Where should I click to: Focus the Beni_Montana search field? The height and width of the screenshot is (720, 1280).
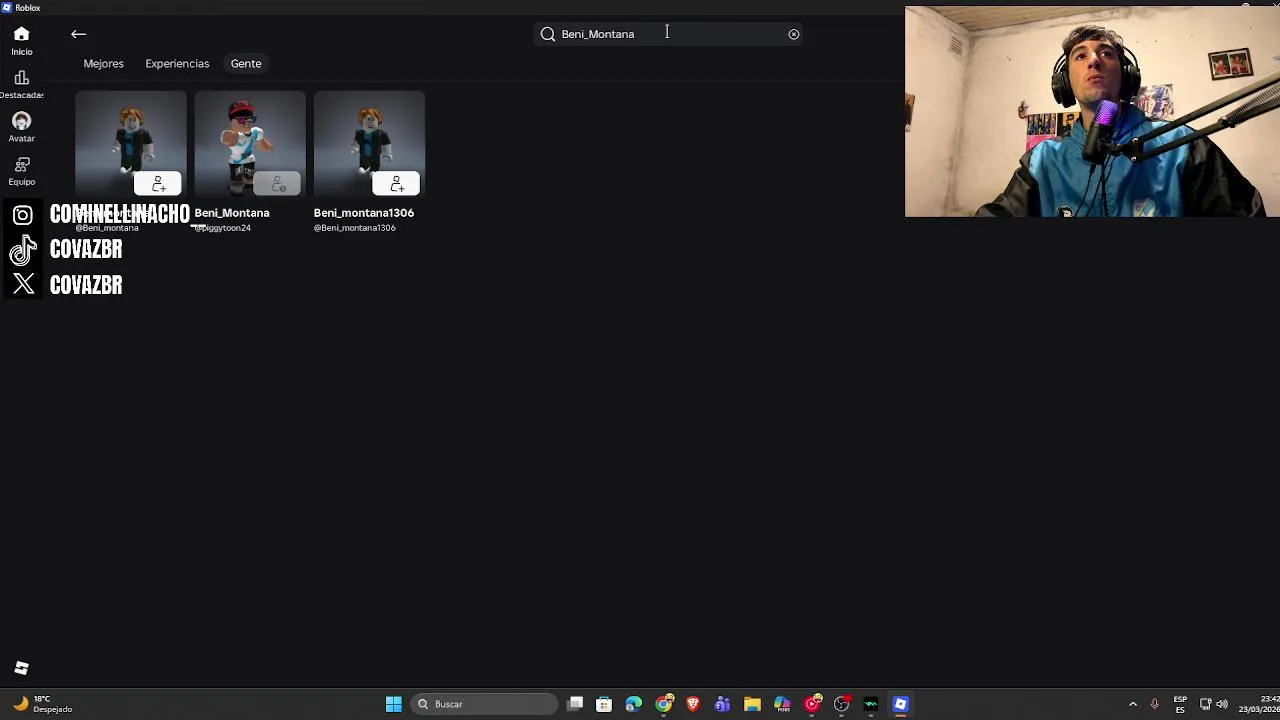(668, 34)
